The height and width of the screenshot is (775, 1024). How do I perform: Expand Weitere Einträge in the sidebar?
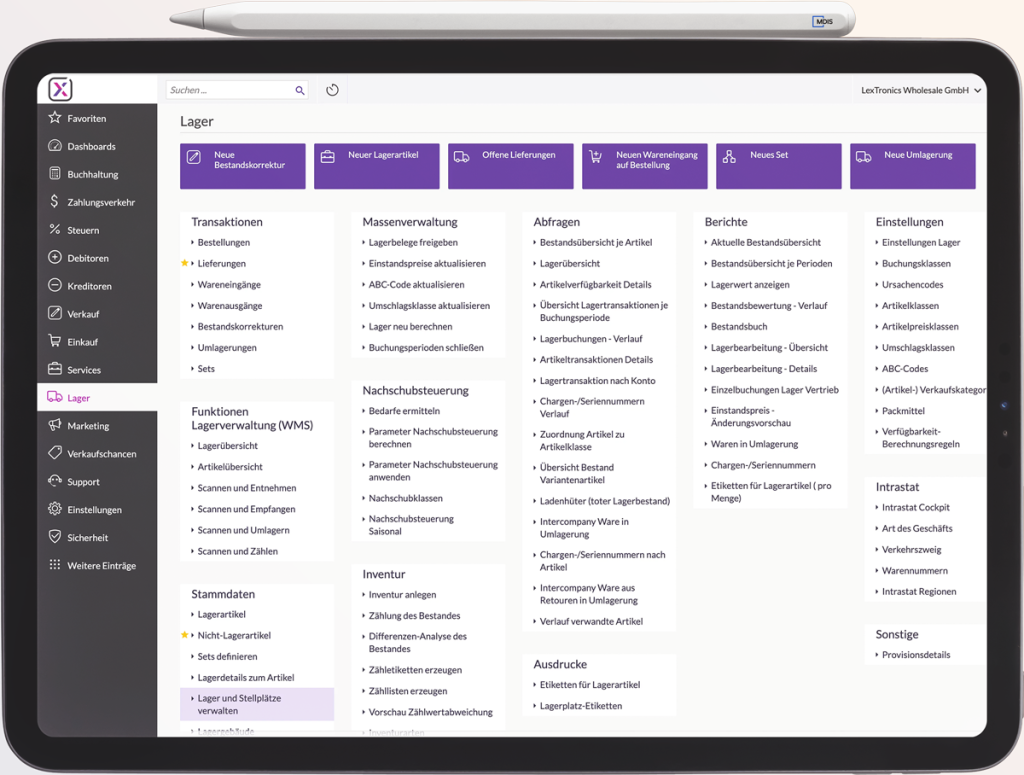click(x=100, y=566)
